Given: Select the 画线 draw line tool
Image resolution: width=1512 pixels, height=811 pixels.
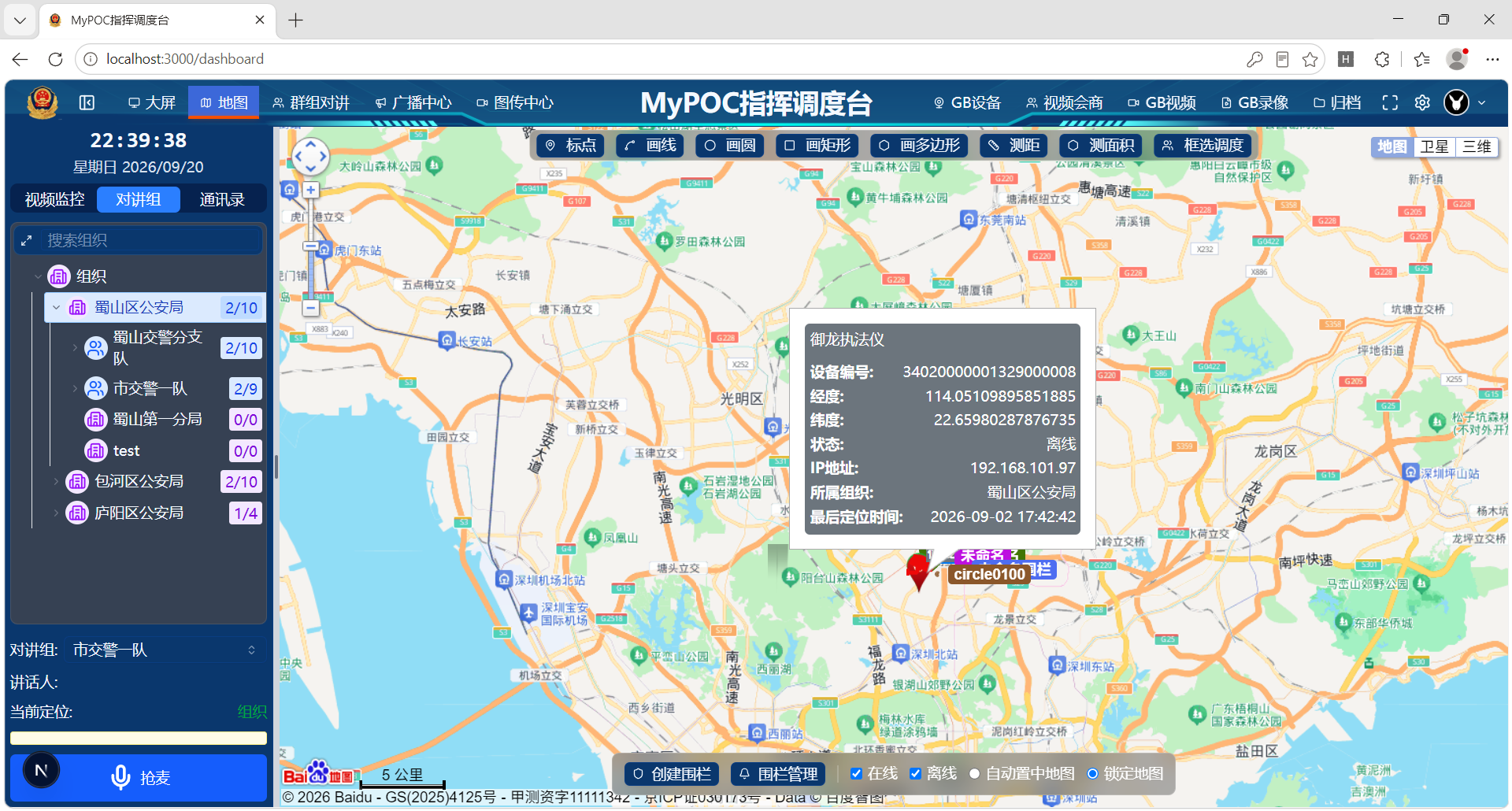Looking at the screenshot, I should 651,146.
